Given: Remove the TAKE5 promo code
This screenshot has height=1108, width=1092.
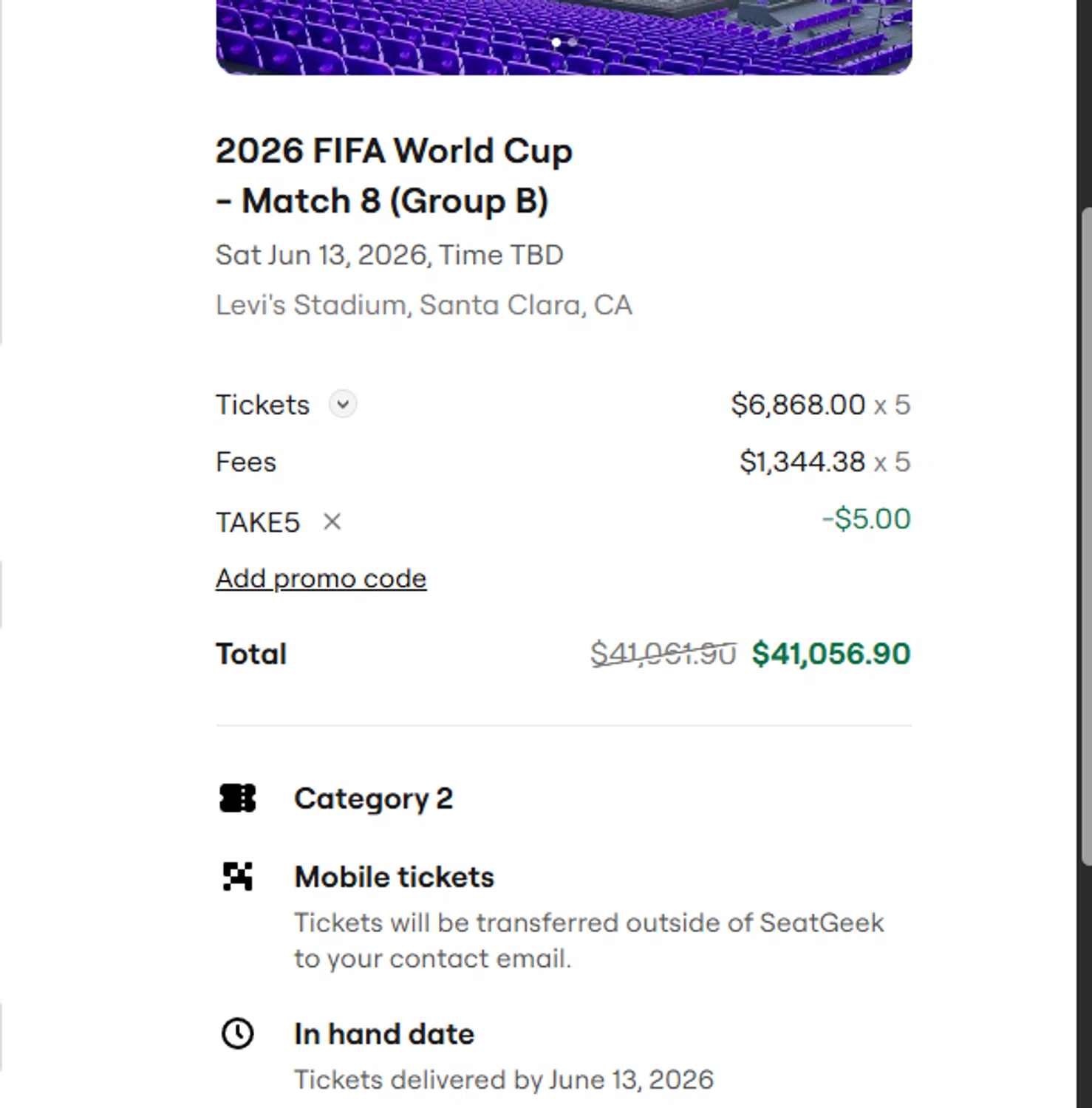Looking at the screenshot, I should pyautogui.click(x=332, y=522).
